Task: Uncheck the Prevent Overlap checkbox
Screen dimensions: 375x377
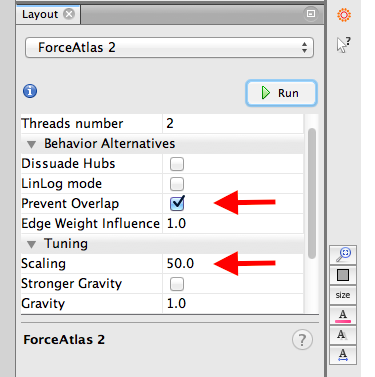Action: click(x=177, y=204)
